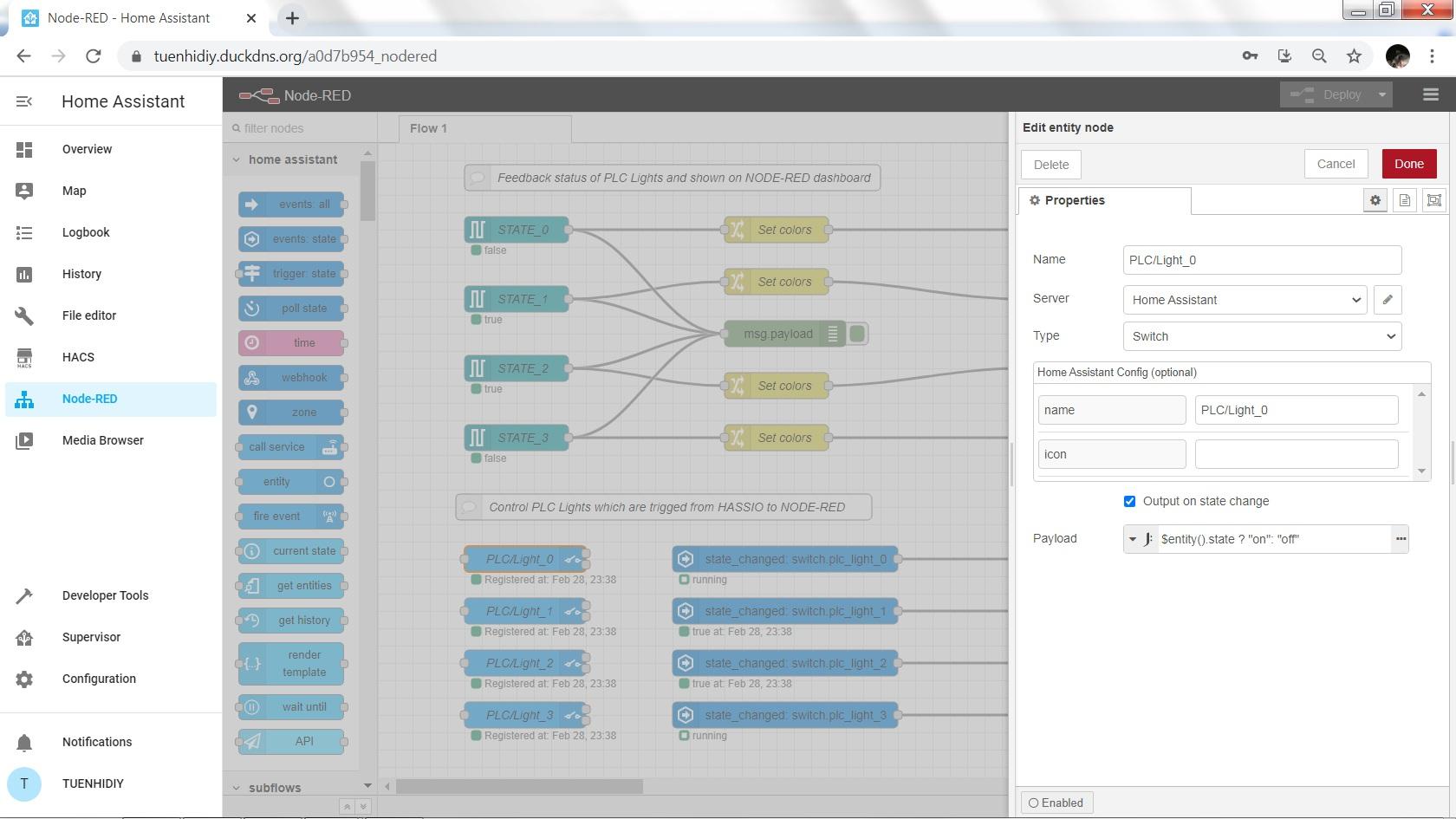Open the File editor wrench icon
Image resolution: width=1456 pixels, height=819 pixels.
coord(24,315)
